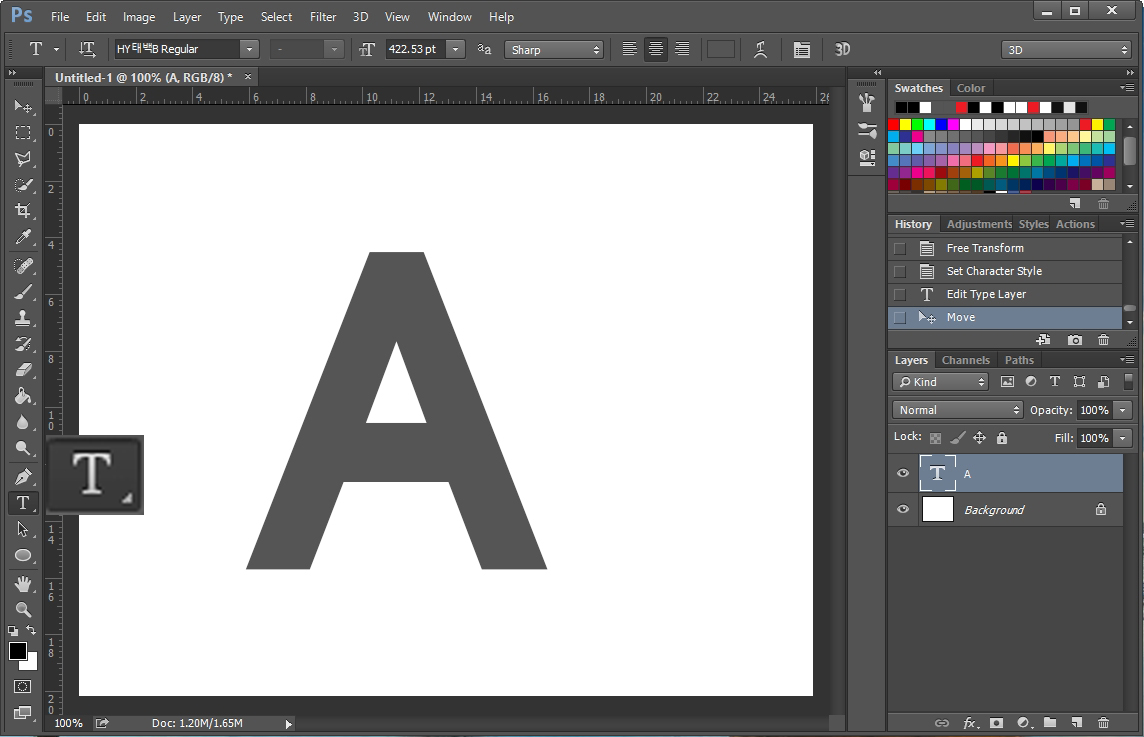Toggle the Character and Paragraph panels
The width and height of the screenshot is (1144, 737).
[802, 50]
